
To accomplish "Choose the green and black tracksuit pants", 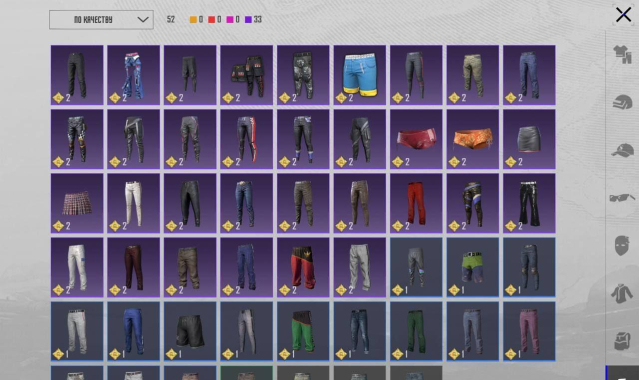I will pos(303,331).
